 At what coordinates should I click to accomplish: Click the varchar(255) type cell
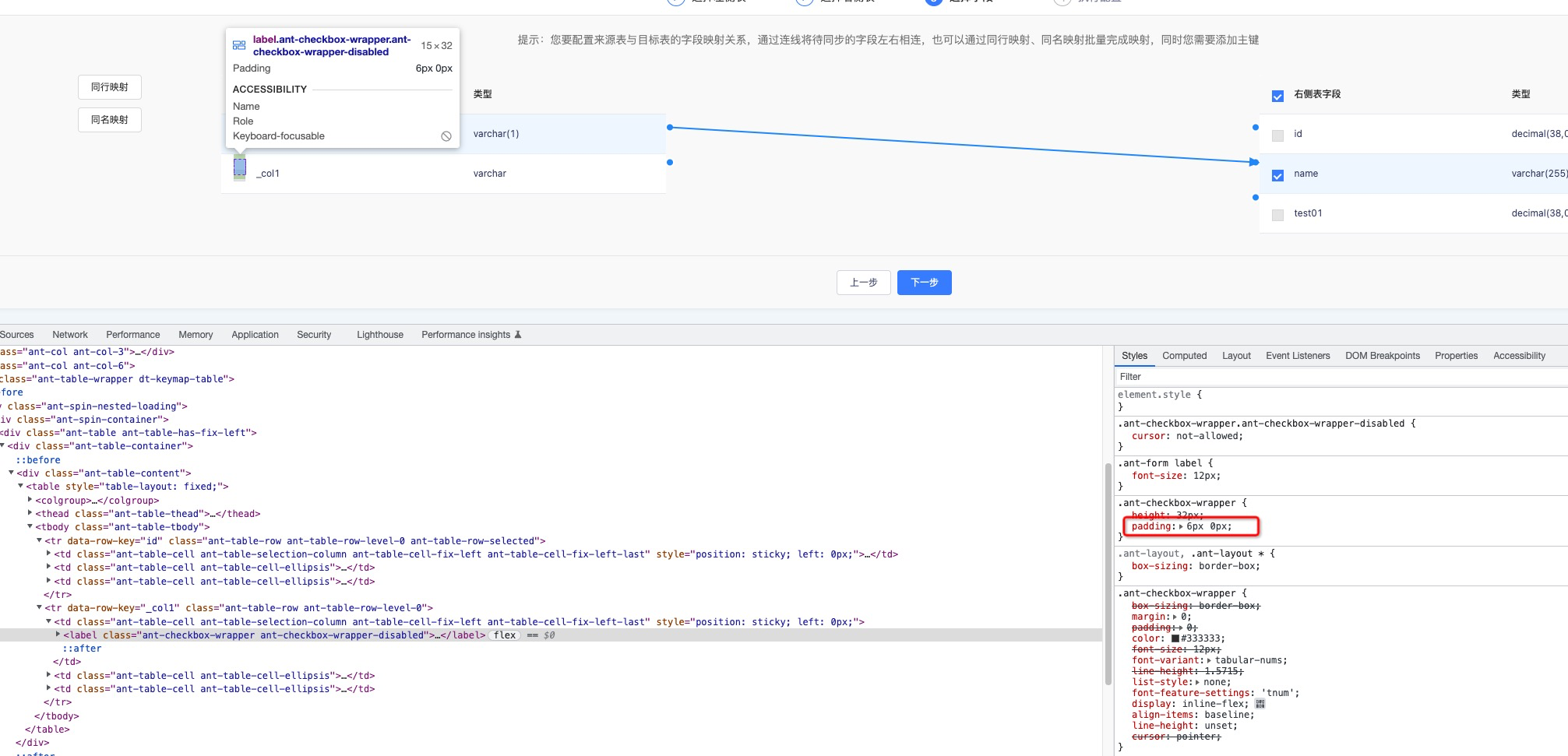1539,174
